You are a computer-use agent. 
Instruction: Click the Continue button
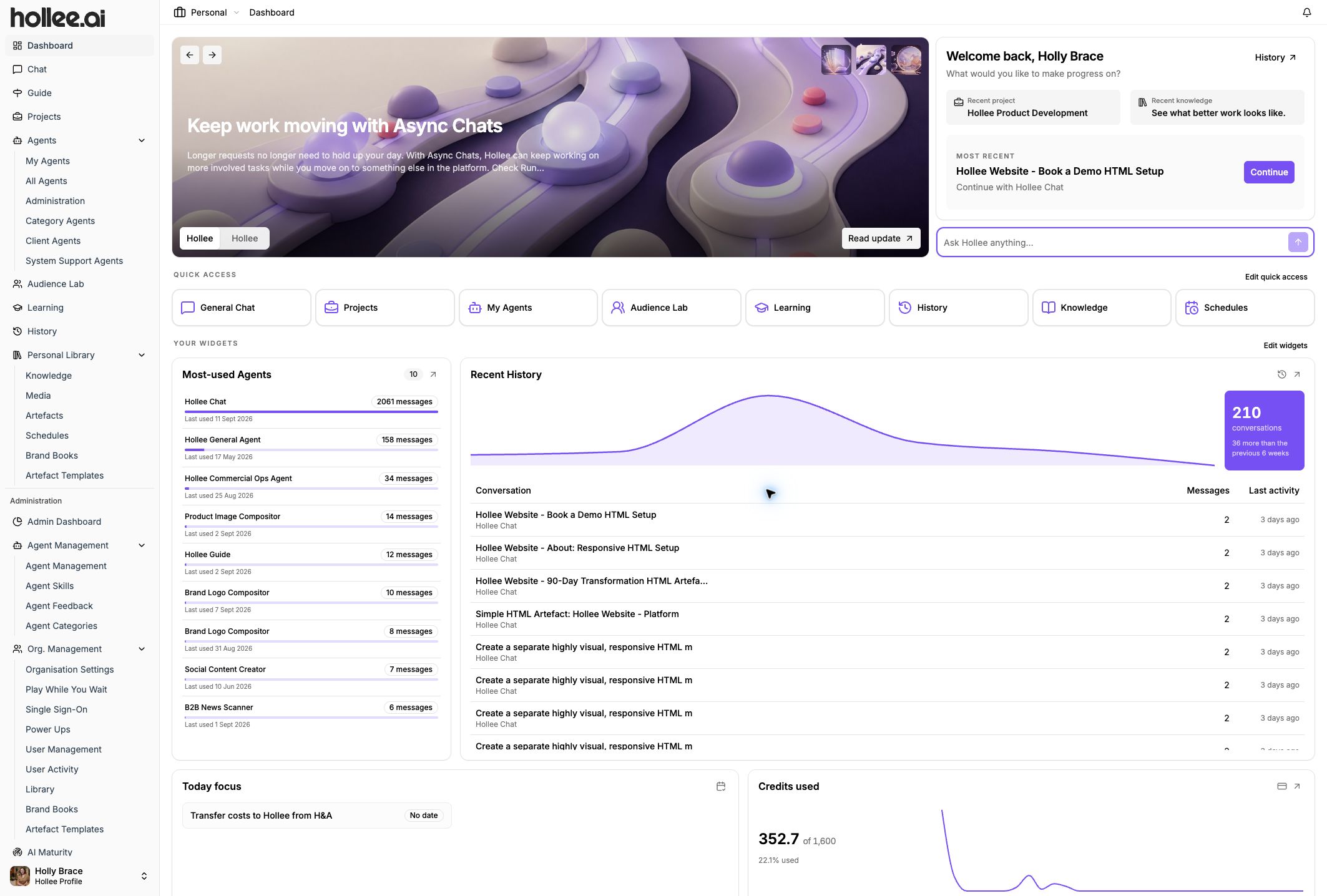[1269, 172]
